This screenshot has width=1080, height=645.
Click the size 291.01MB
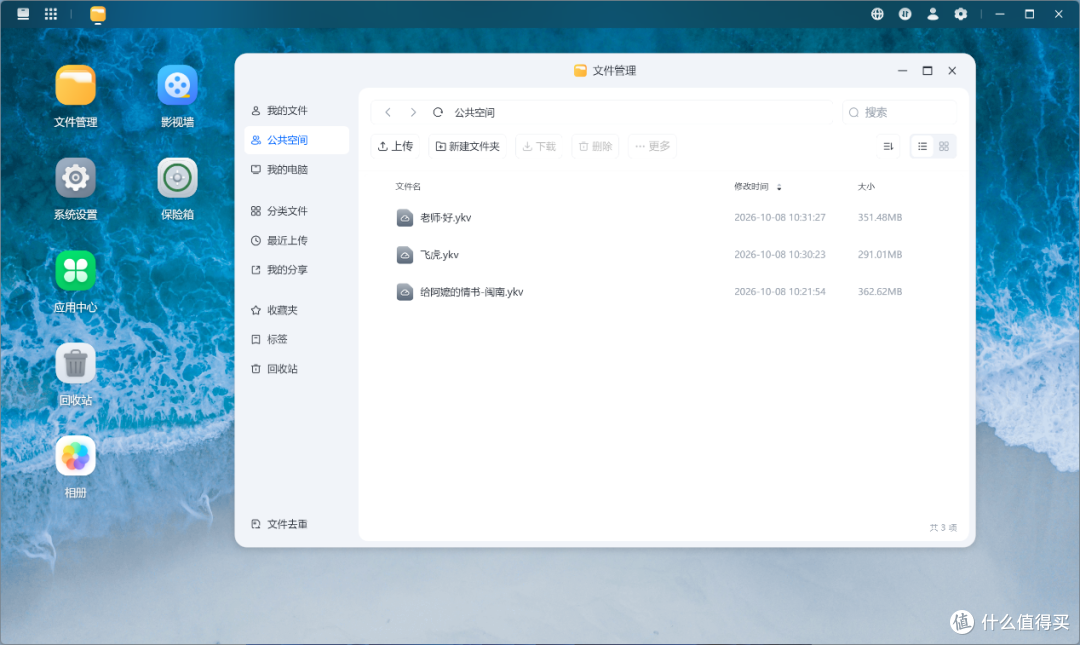click(880, 255)
